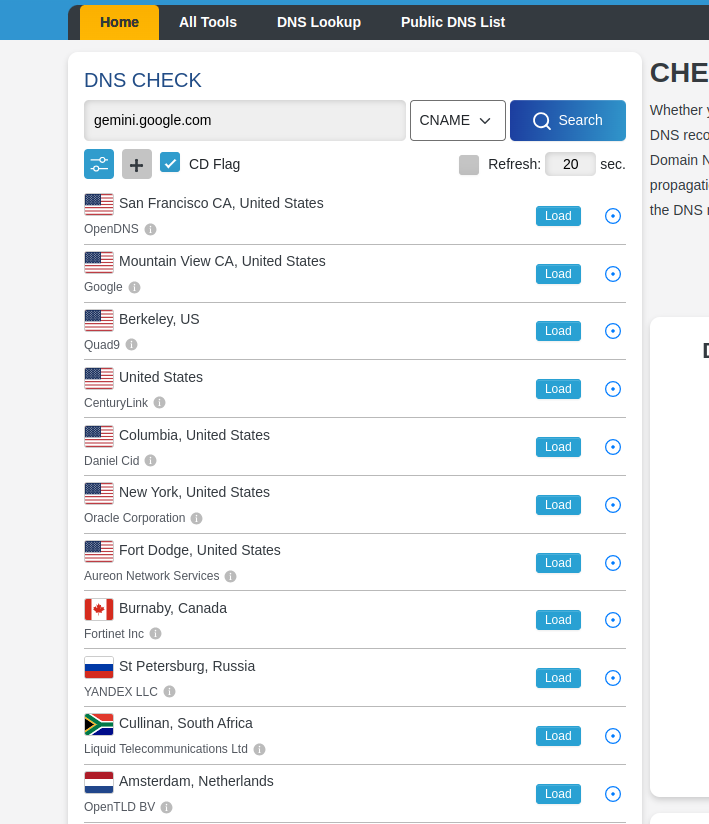
Task: Click the gemini.google.com domain input field
Action: click(x=245, y=120)
